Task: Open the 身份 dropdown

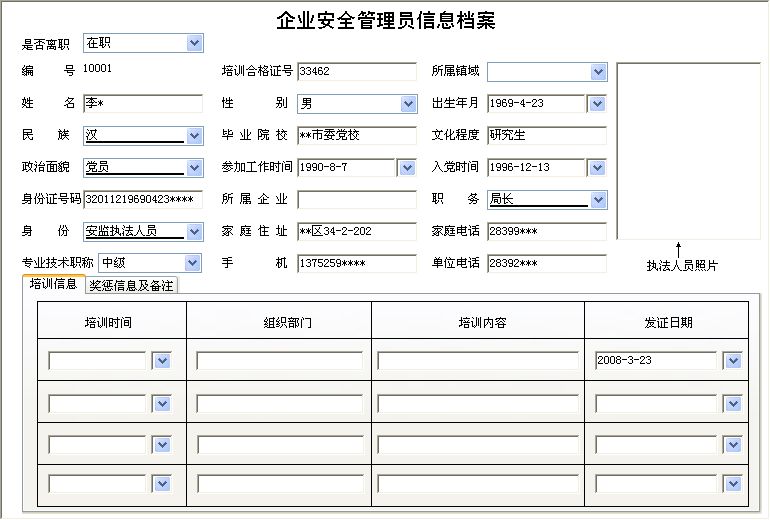Action: pyautogui.click(x=194, y=232)
